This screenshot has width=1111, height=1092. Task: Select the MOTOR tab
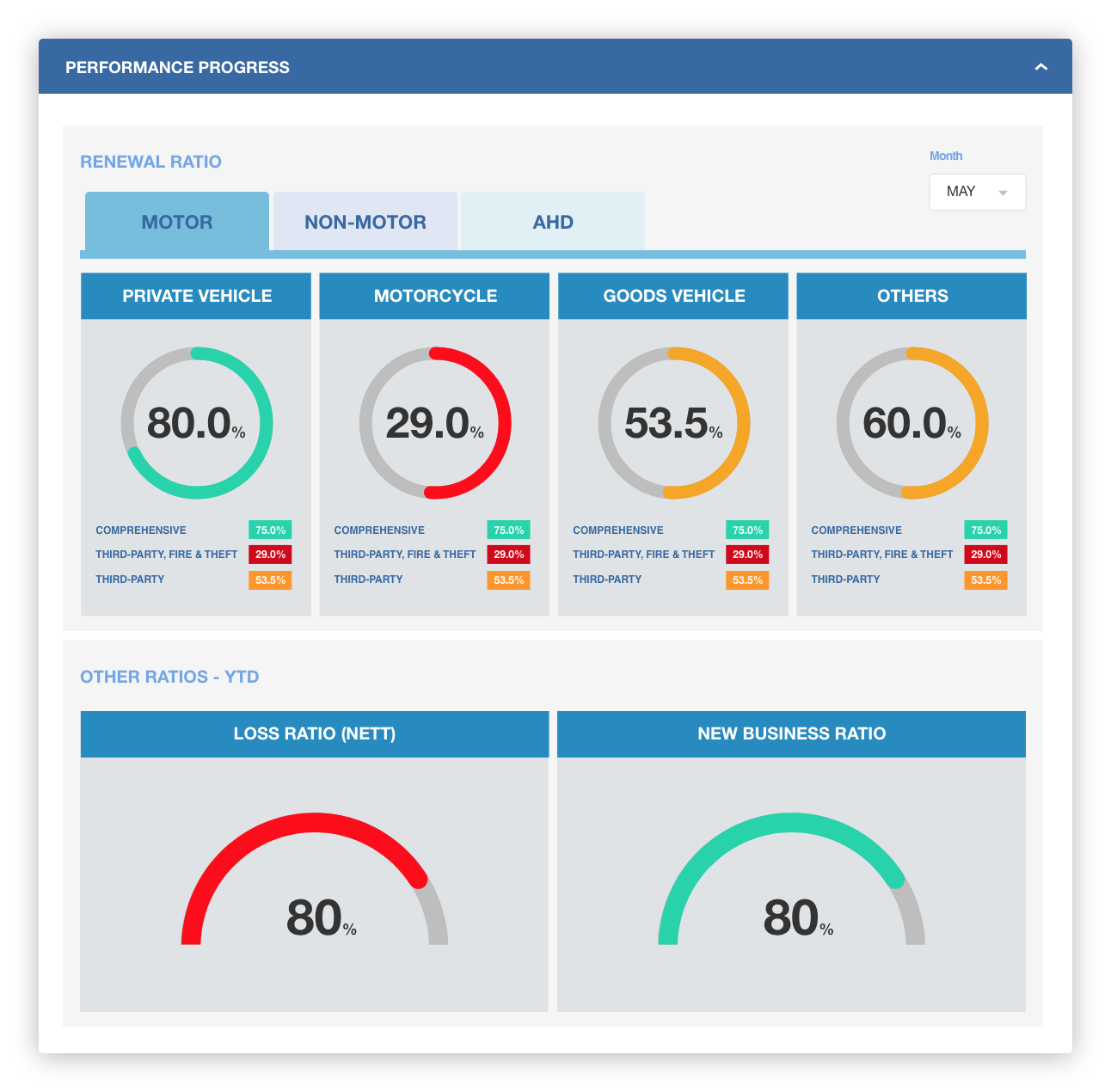tap(177, 222)
